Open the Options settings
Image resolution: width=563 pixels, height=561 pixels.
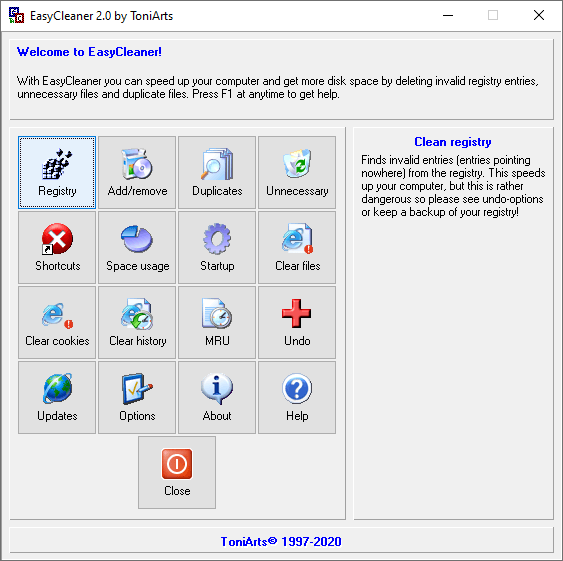coord(137,398)
